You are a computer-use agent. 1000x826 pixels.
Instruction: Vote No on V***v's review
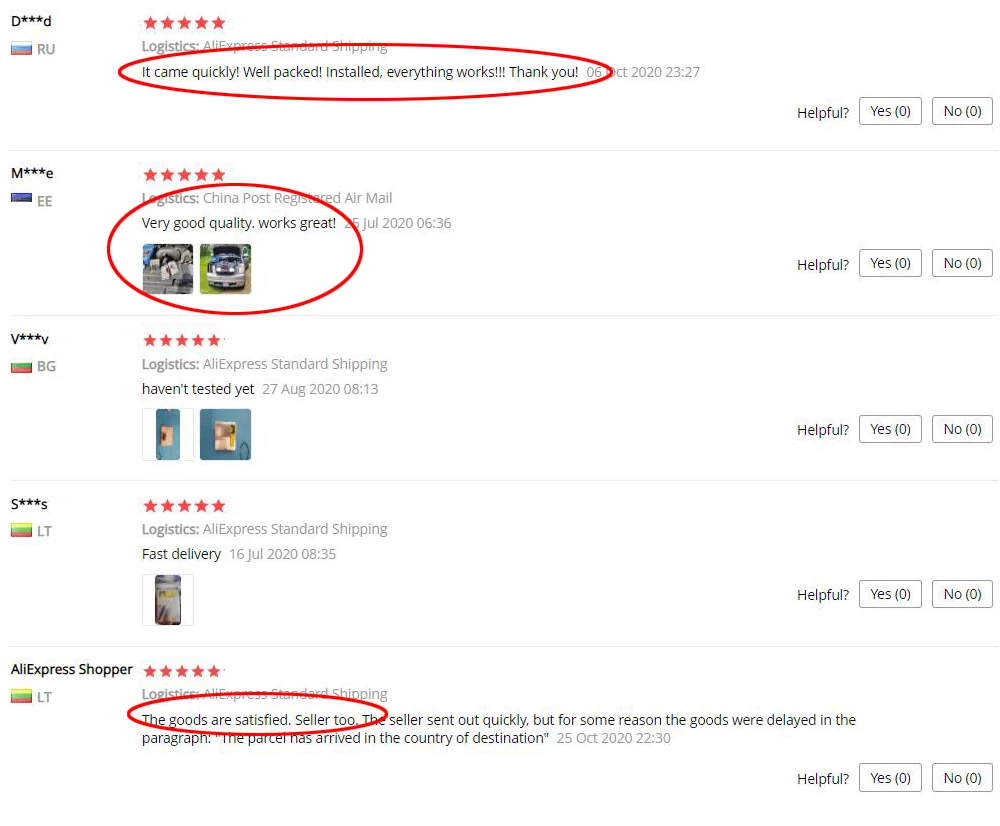[x=962, y=429]
